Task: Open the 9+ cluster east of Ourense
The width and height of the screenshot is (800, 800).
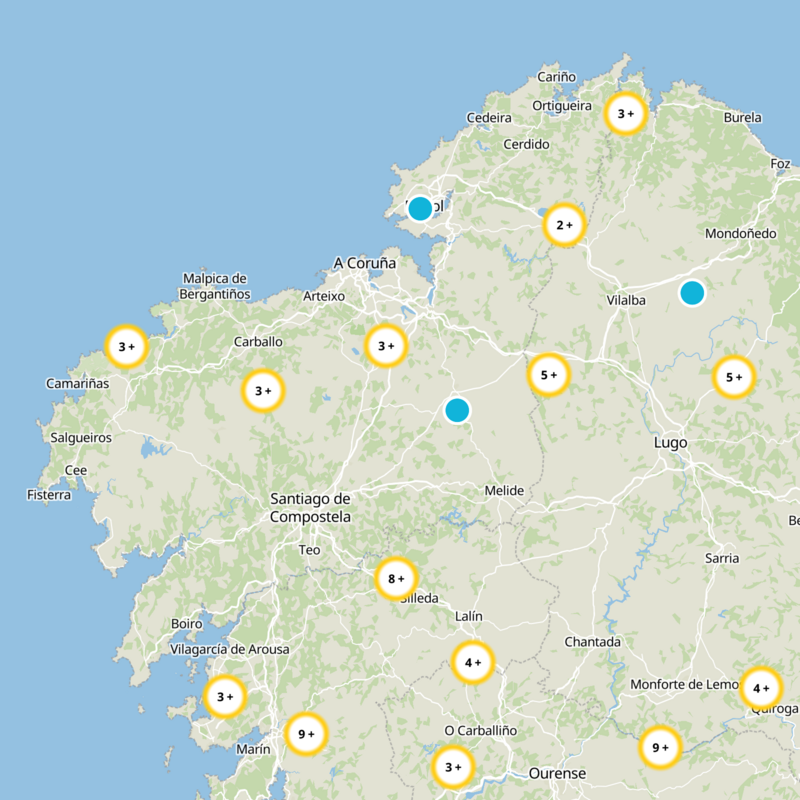Action: click(x=660, y=747)
